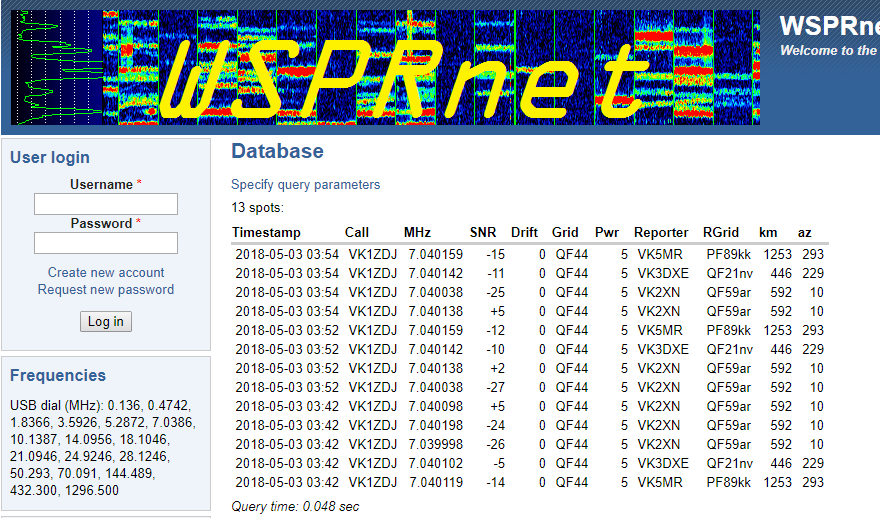Click the Call column header
This screenshot has height=518, width=880.
click(357, 232)
